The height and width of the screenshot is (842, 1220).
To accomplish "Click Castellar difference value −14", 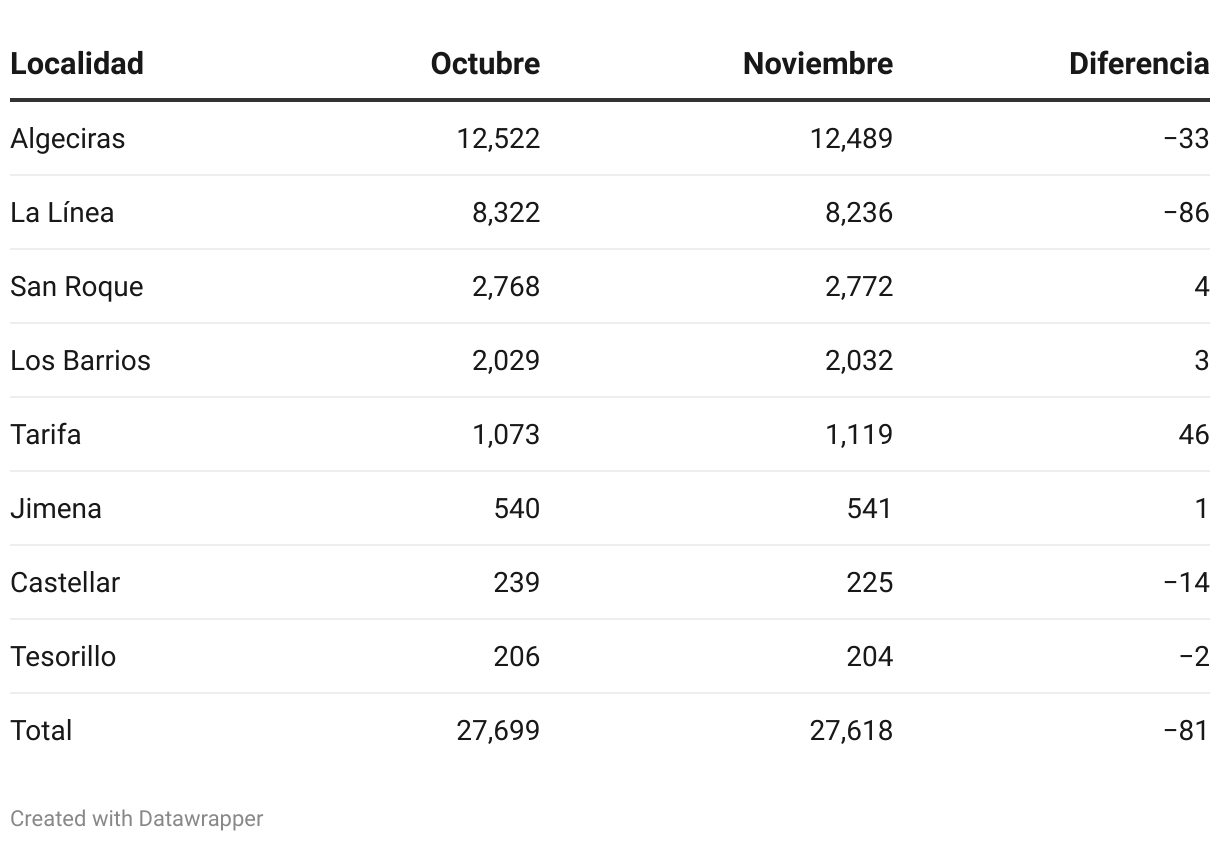I will pyautogui.click(x=1187, y=582).
